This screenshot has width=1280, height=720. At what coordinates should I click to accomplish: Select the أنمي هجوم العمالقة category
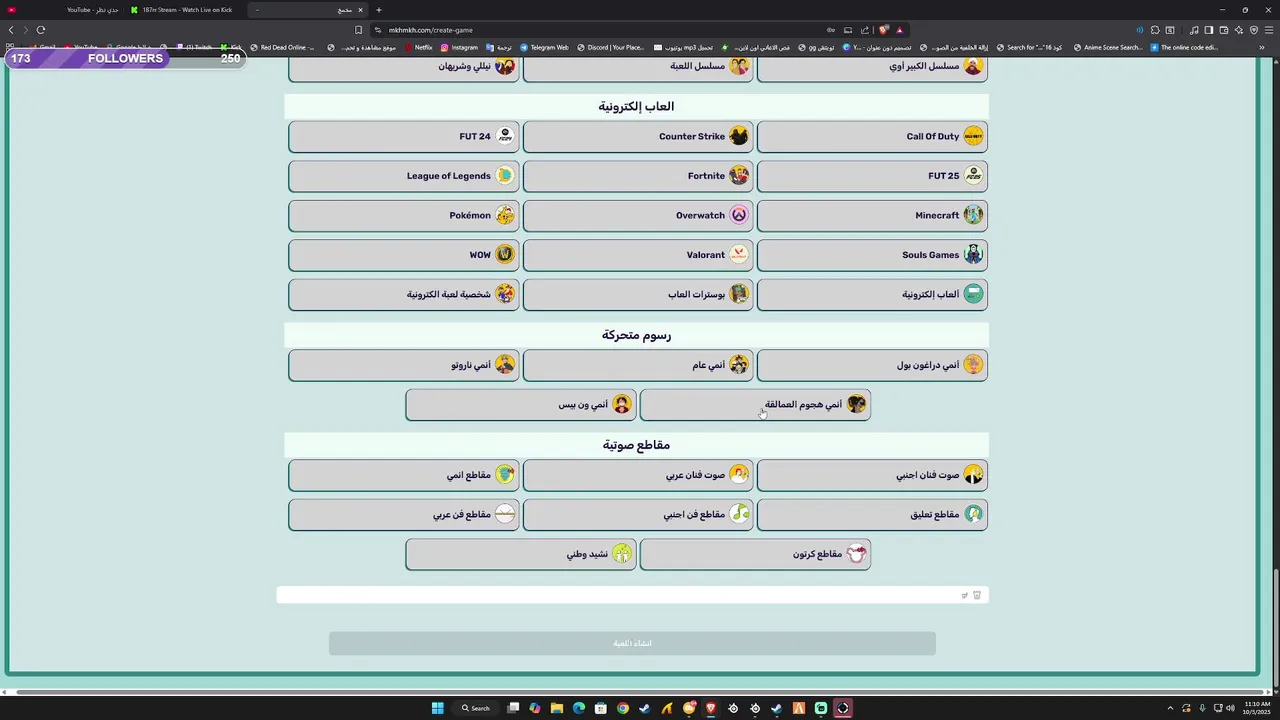[x=755, y=405]
